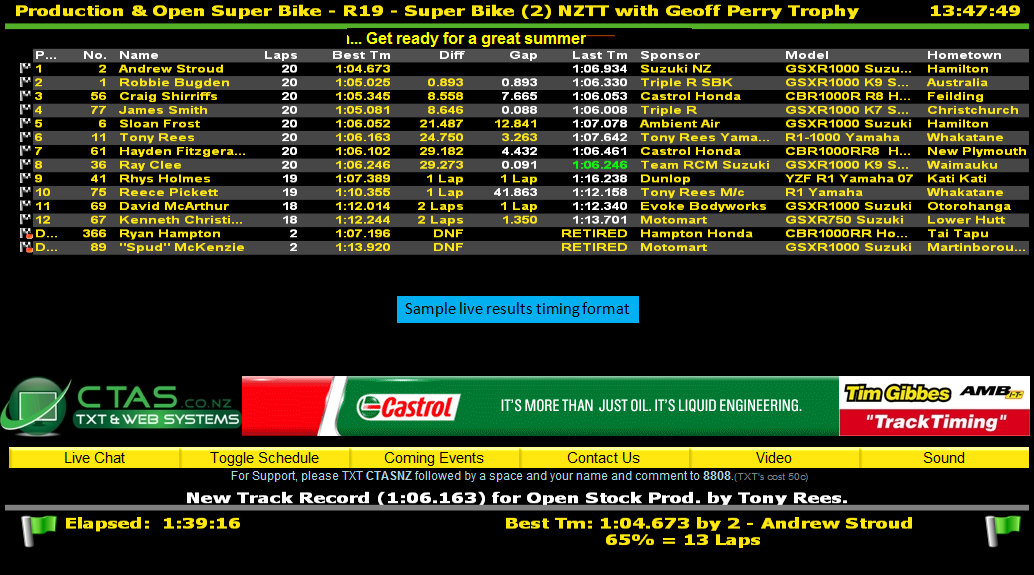
Task: Click the clock '13:47:49' in the title bar
Action: [975, 11]
